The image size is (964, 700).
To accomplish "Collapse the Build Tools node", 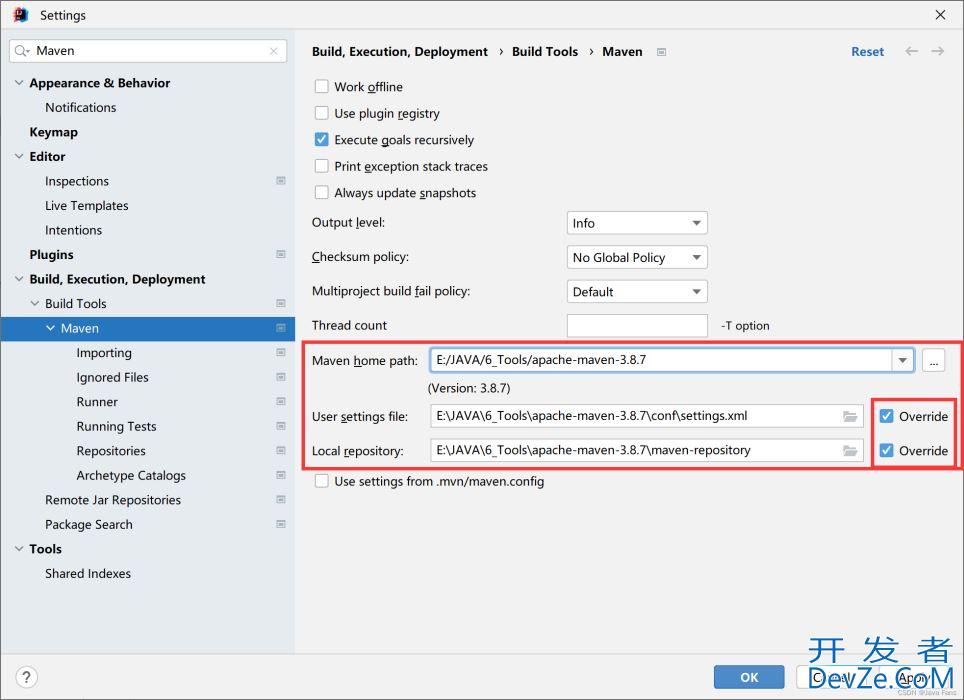I will click(35, 304).
